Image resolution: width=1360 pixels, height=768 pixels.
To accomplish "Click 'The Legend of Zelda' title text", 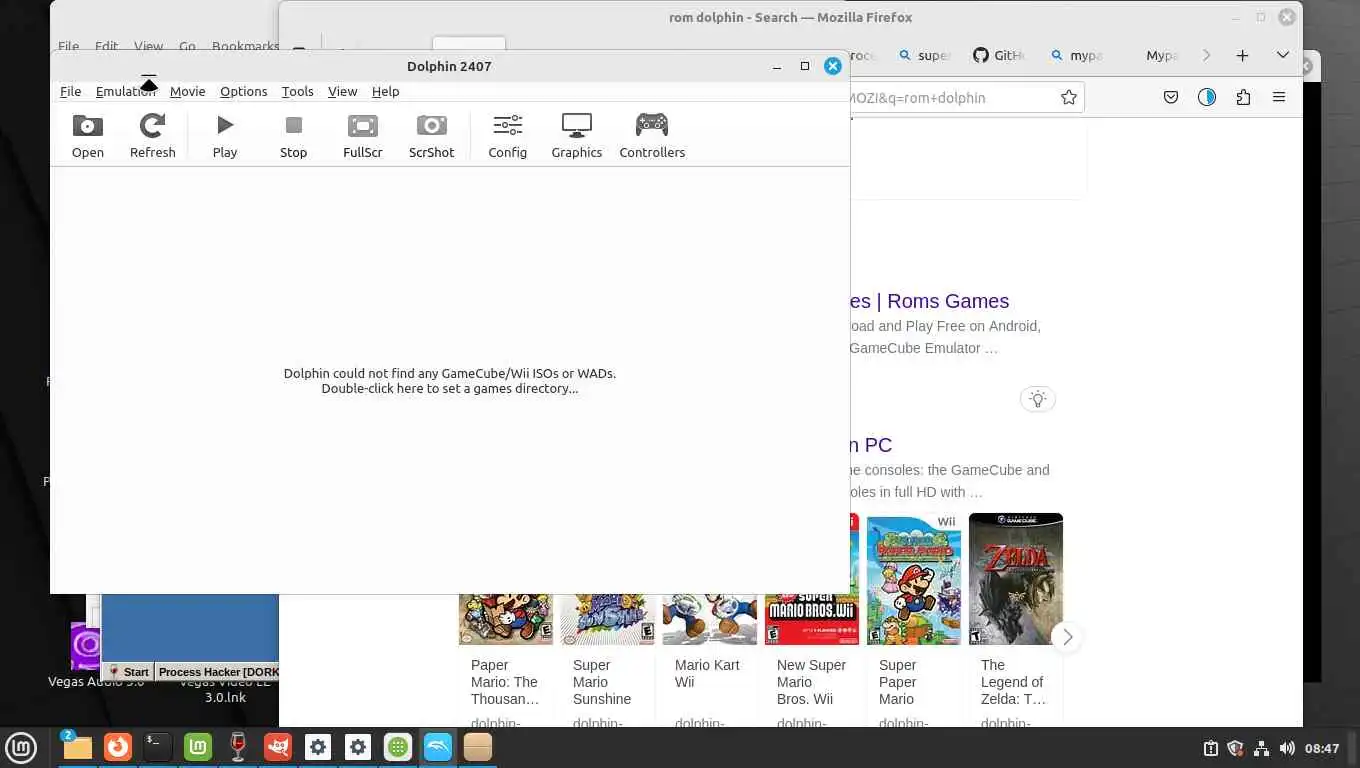I will coord(1013,682).
